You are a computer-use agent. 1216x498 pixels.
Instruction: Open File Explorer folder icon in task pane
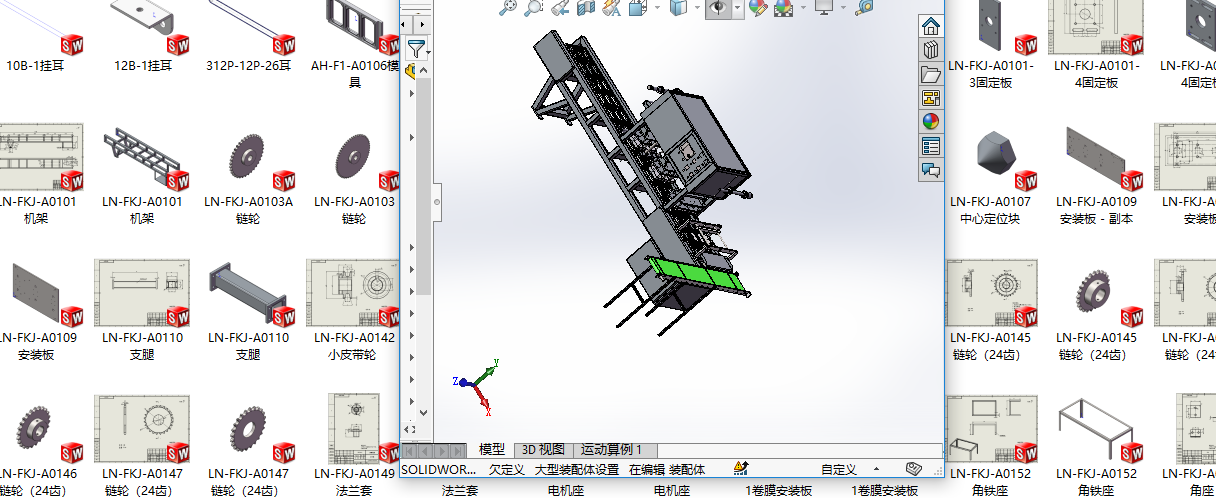931,74
